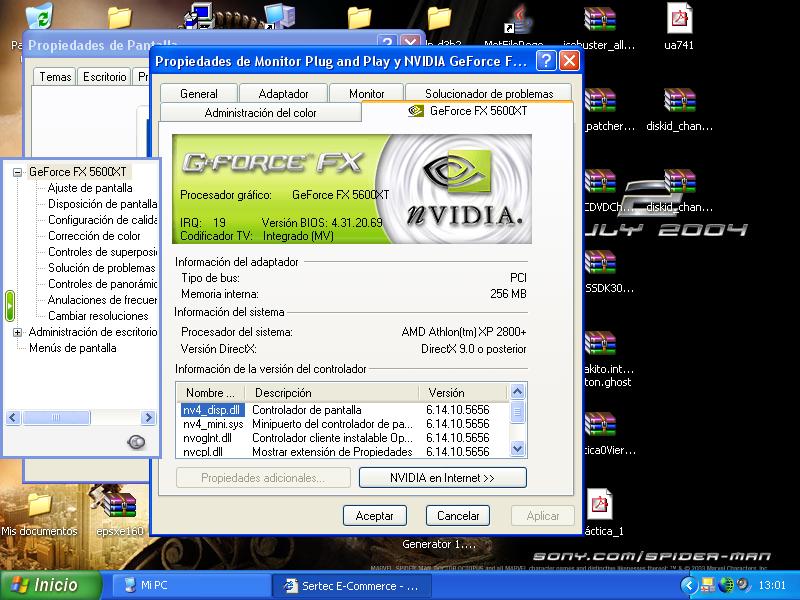Screen dimensions: 800x600
Task: Open Escritorio tab in Propiedades de Pantalla
Action: [x=105, y=77]
